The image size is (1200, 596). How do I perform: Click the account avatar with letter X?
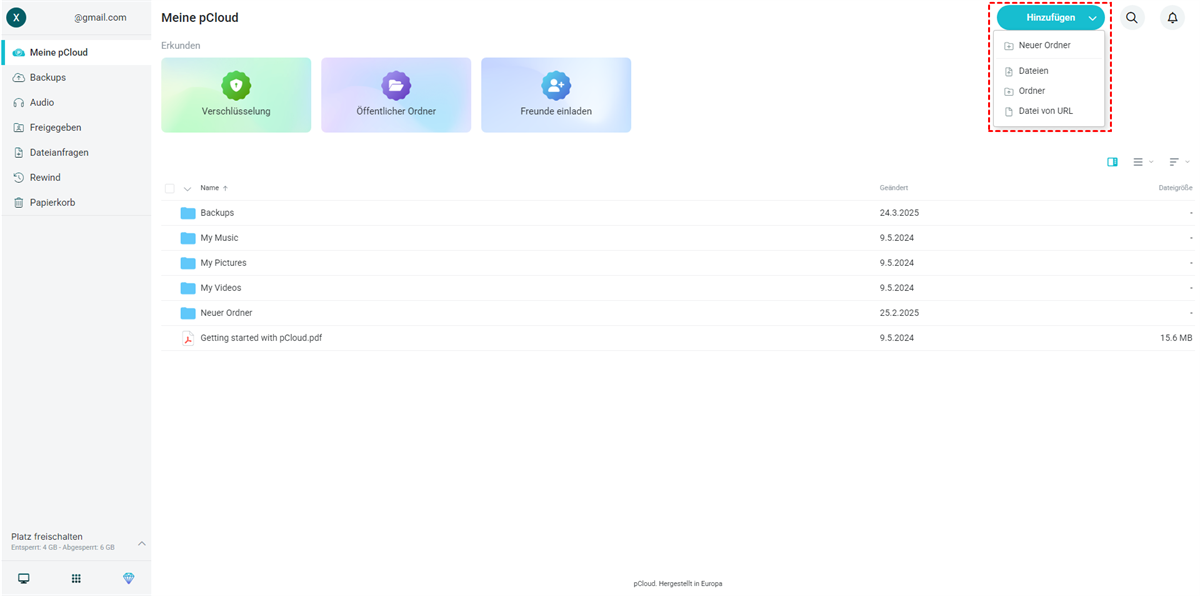(x=16, y=17)
